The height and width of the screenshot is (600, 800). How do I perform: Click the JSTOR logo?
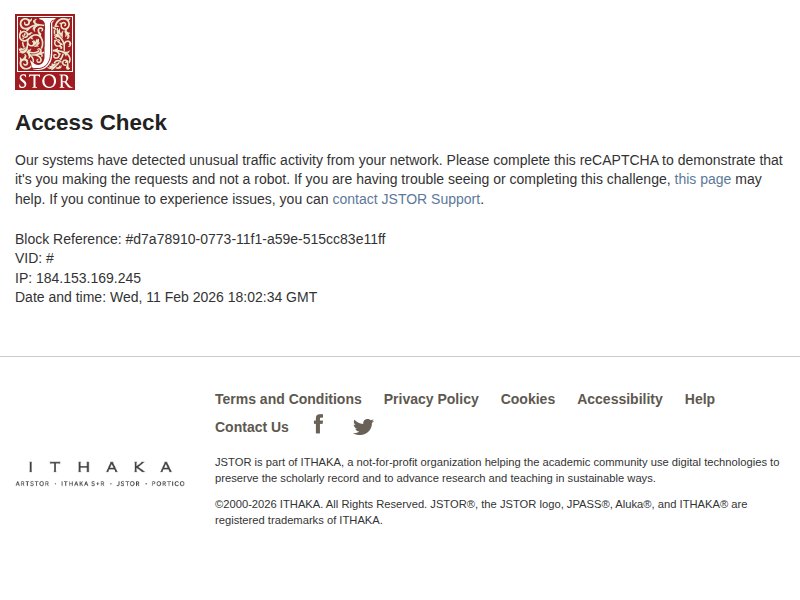(x=45, y=52)
